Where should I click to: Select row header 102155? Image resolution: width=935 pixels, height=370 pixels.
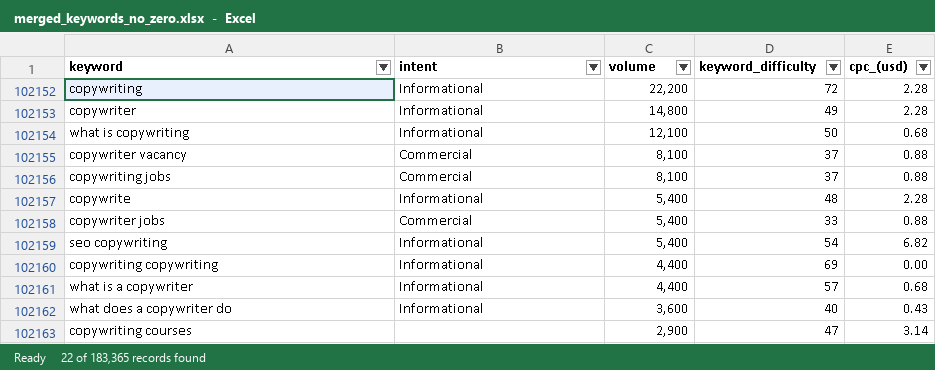[x=32, y=156]
